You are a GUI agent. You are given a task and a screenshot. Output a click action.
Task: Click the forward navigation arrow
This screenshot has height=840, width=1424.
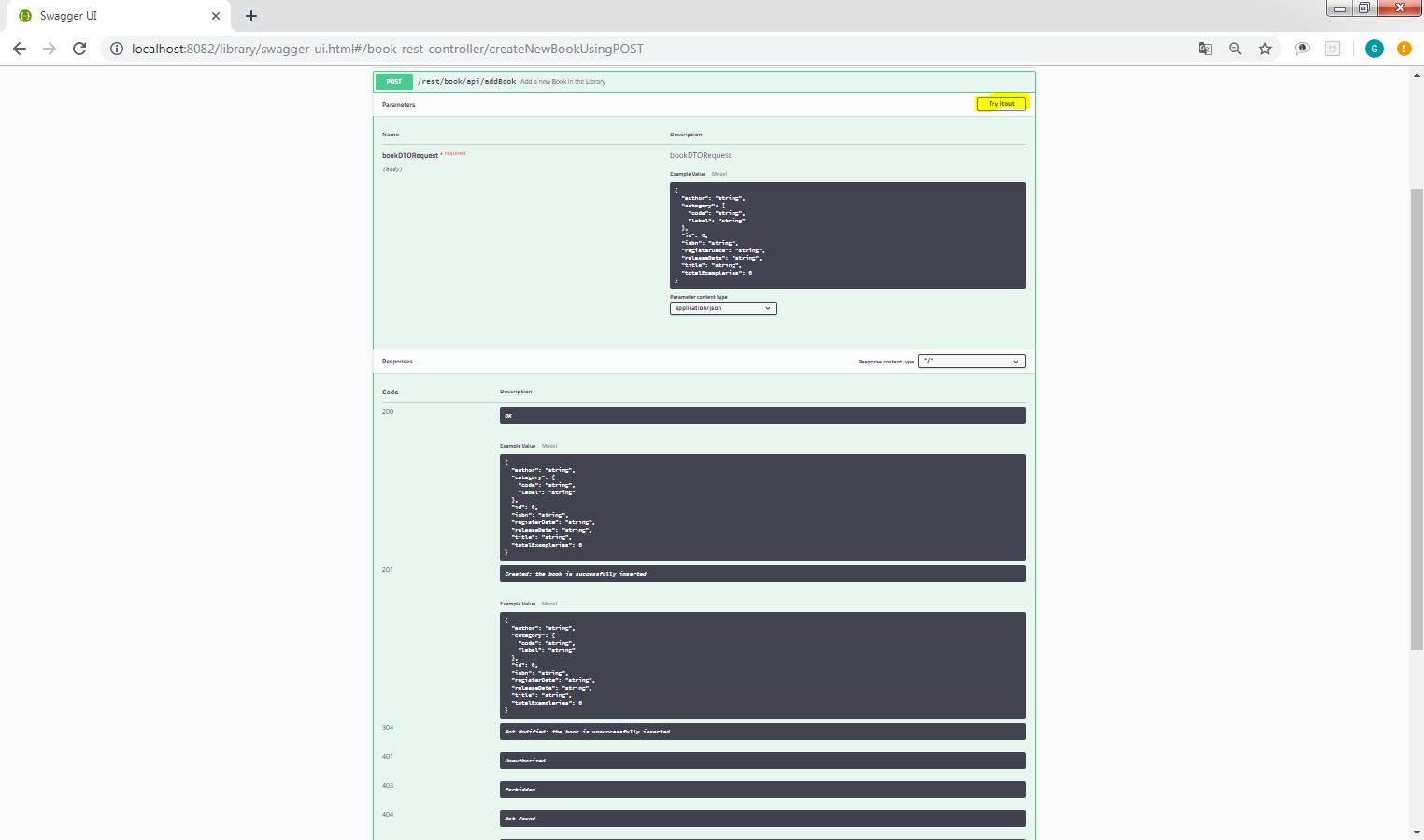50,49
